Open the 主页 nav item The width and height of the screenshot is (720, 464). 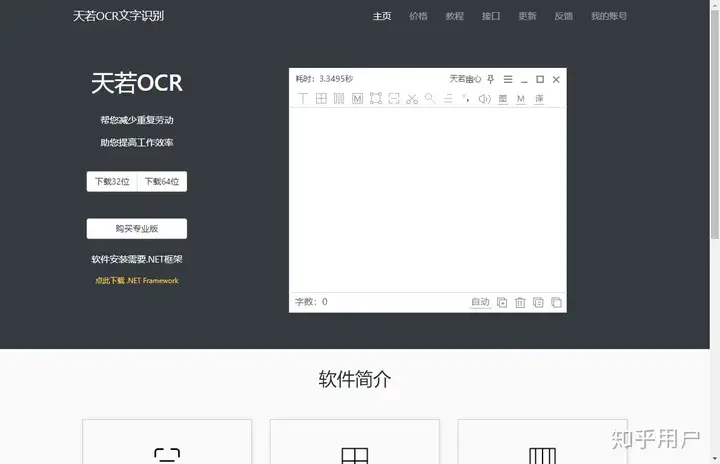click(x=382, y=16)
